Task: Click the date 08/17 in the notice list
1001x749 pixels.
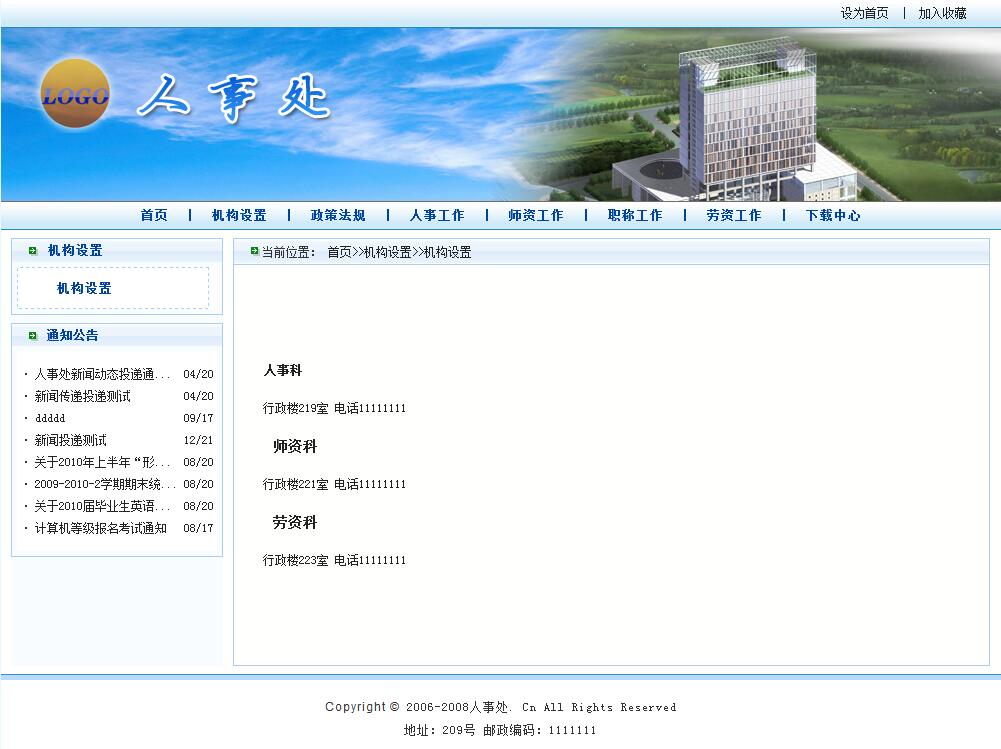Action: 199,529
